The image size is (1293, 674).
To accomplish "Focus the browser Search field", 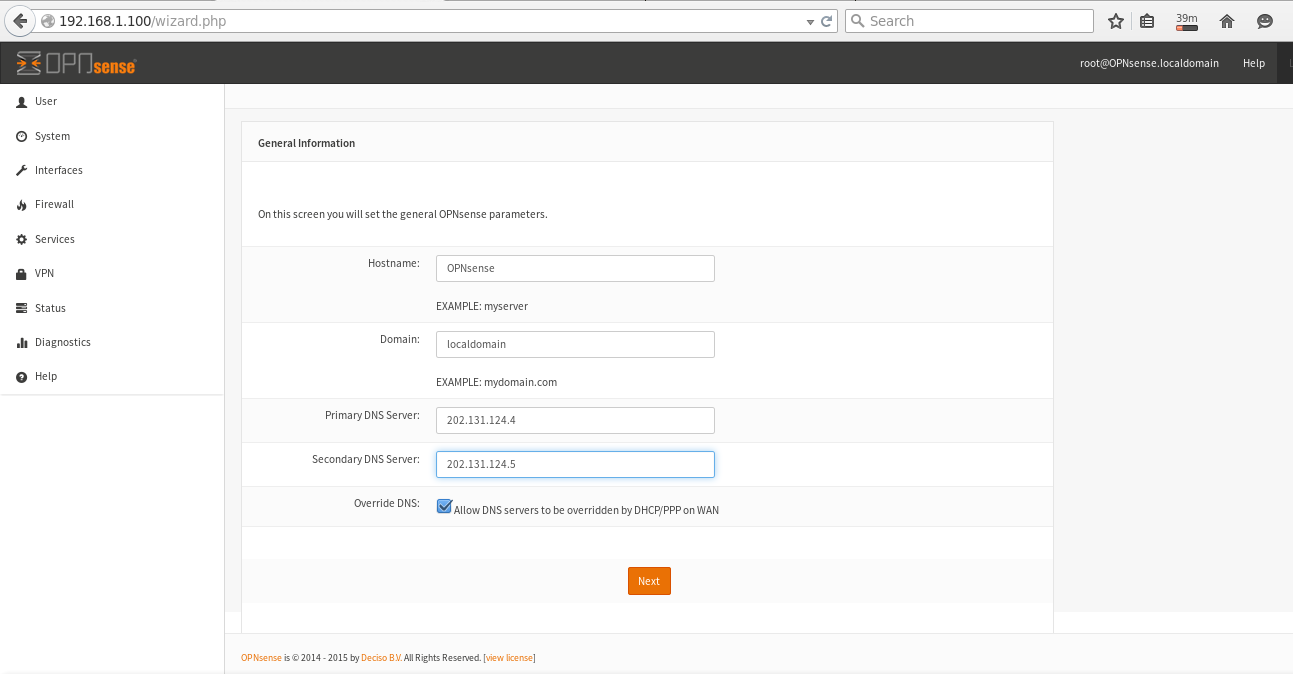I will pyautogui.click(x=969, y=21).
